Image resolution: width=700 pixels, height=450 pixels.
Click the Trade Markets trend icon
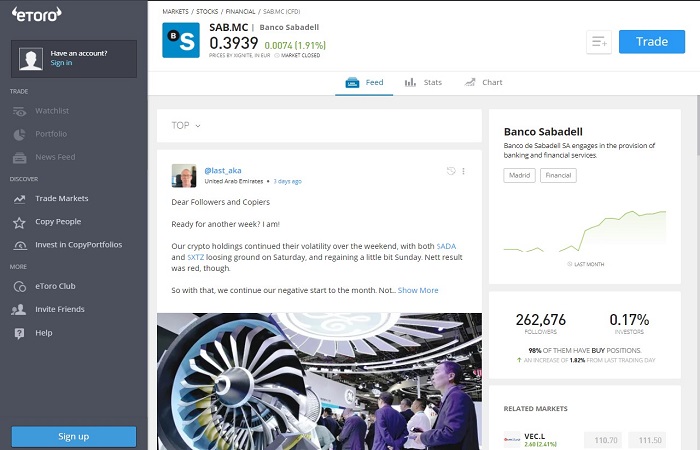coord(19,199)
